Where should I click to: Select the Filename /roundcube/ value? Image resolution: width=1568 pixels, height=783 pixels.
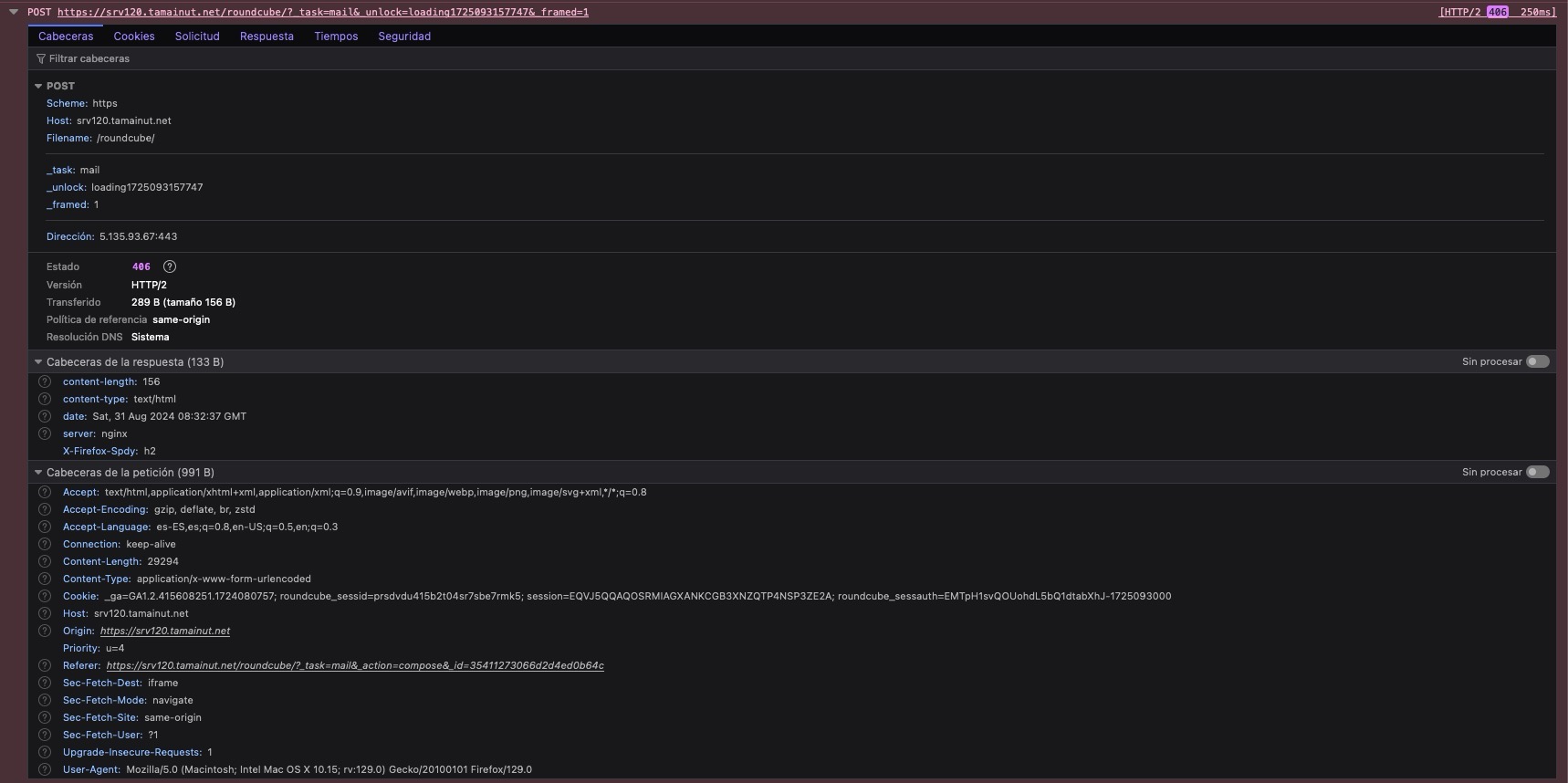click(126, 138)
